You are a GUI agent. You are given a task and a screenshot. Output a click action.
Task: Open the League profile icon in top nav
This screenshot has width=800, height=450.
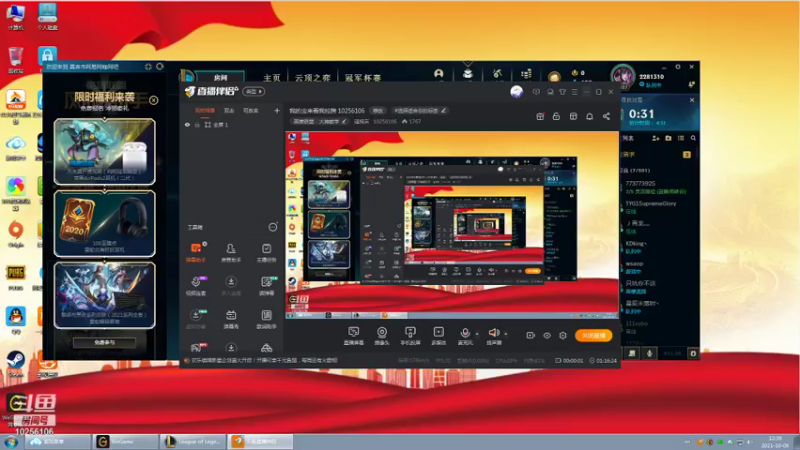[439, 74]
